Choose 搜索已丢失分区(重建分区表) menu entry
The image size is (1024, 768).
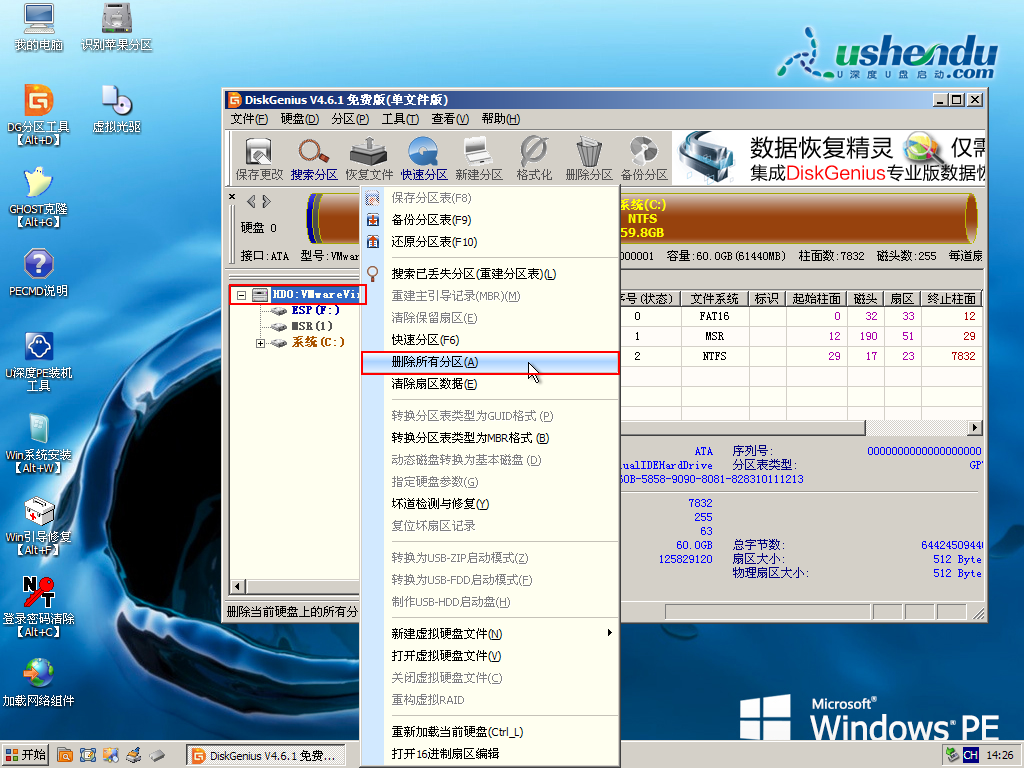[x=490, y=274]
